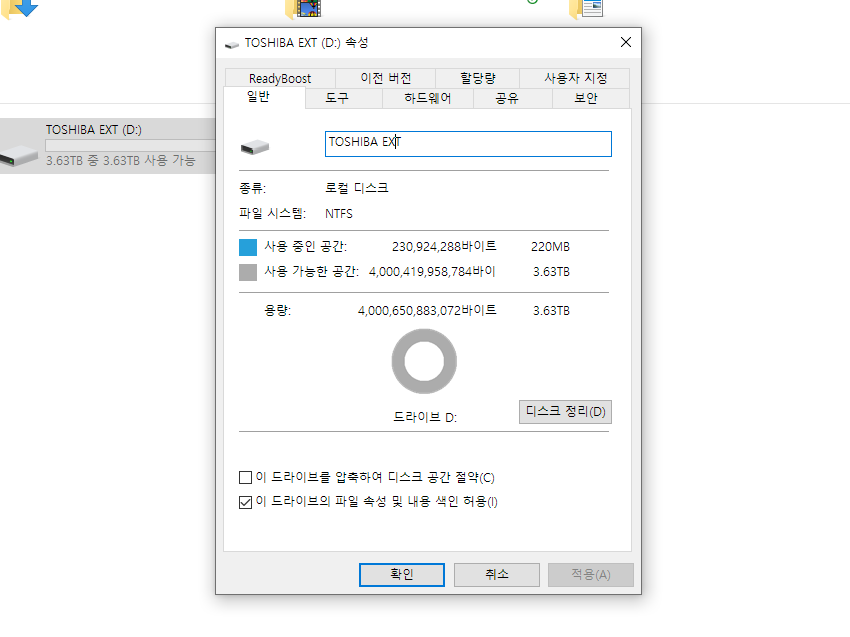850x637 pixels.
Task: Click the 4,000,650,883,072바이트 capacity value
Action: (x=427, y=311)
